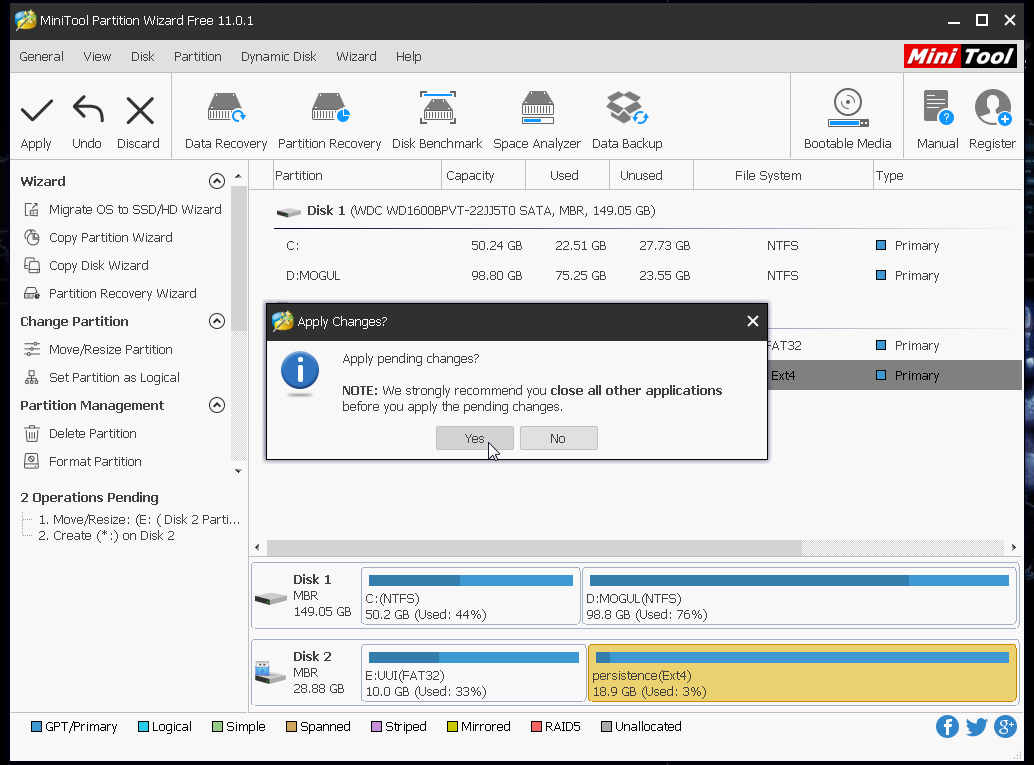1034x765 pixels.
Task: Select pending operation 1 Move/Resize
Action: [138, 520]
